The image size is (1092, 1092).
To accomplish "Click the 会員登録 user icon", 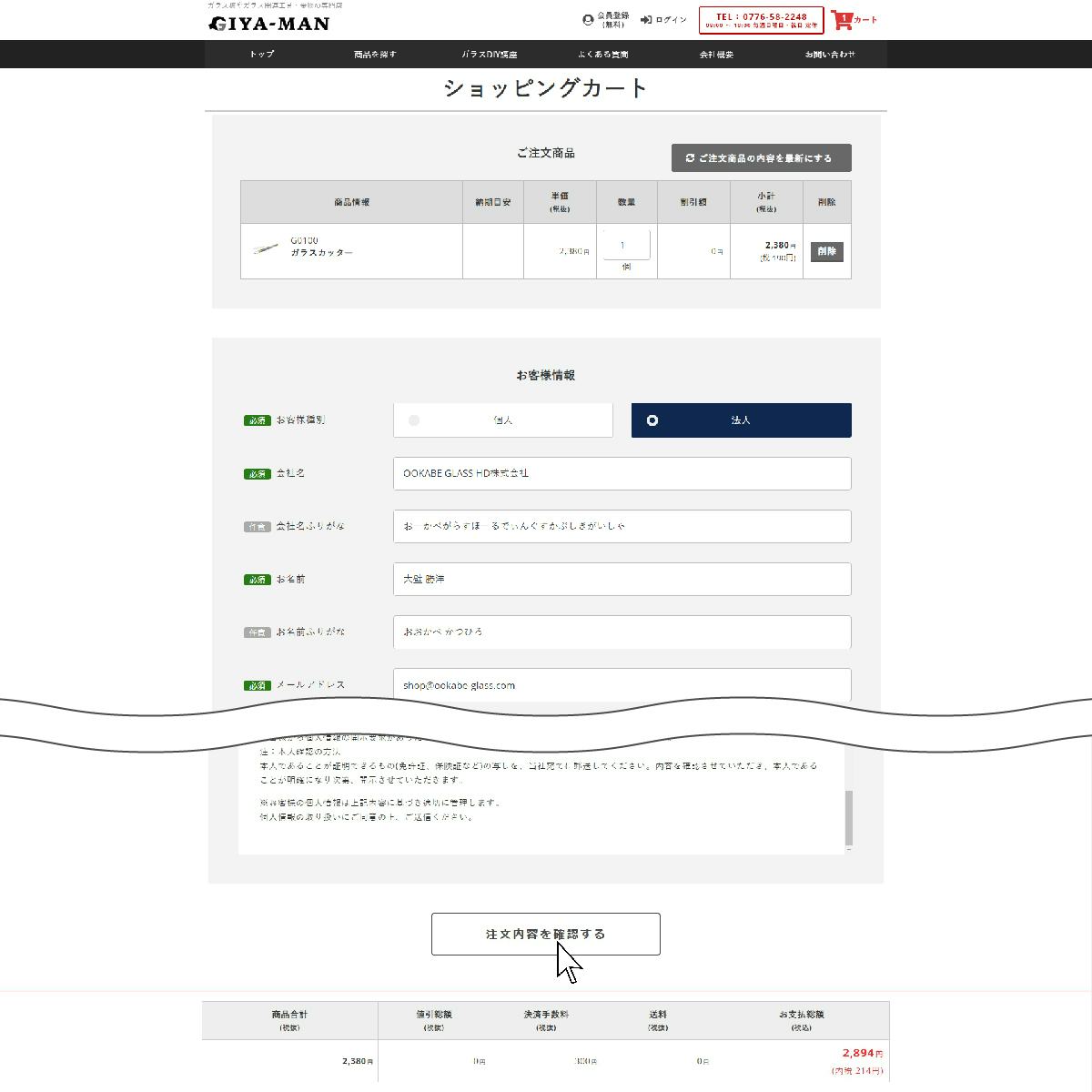I will pos(588,20).
